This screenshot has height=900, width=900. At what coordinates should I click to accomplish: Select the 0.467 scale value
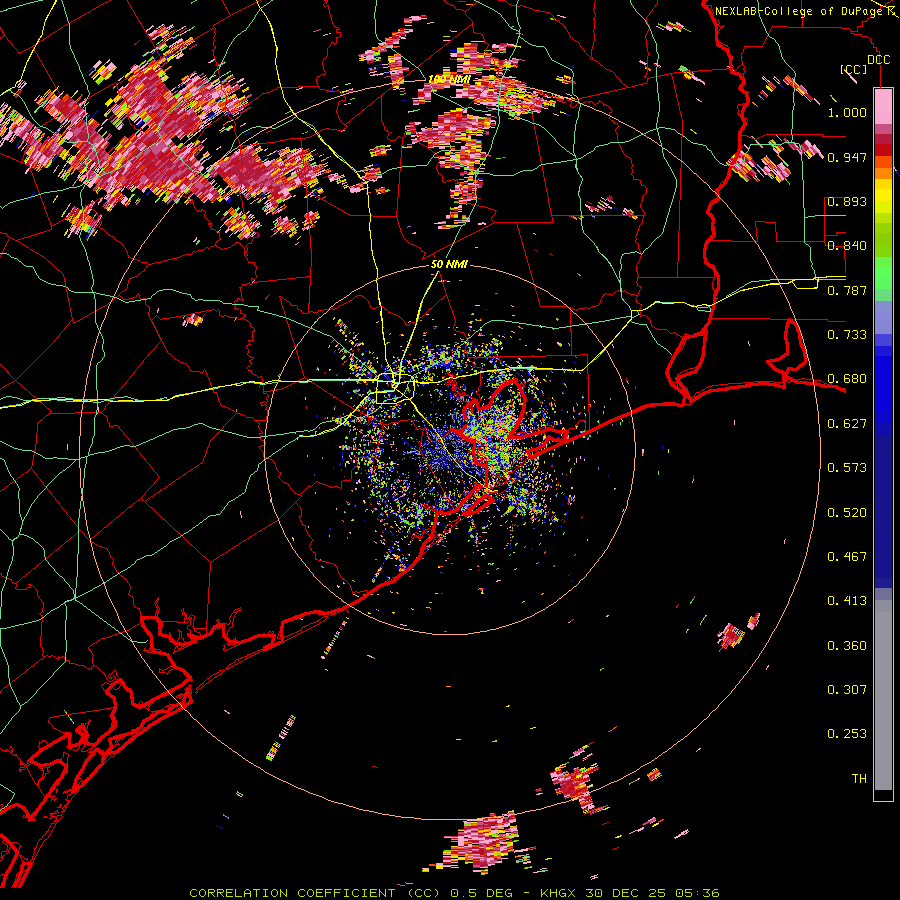point(847,557)
